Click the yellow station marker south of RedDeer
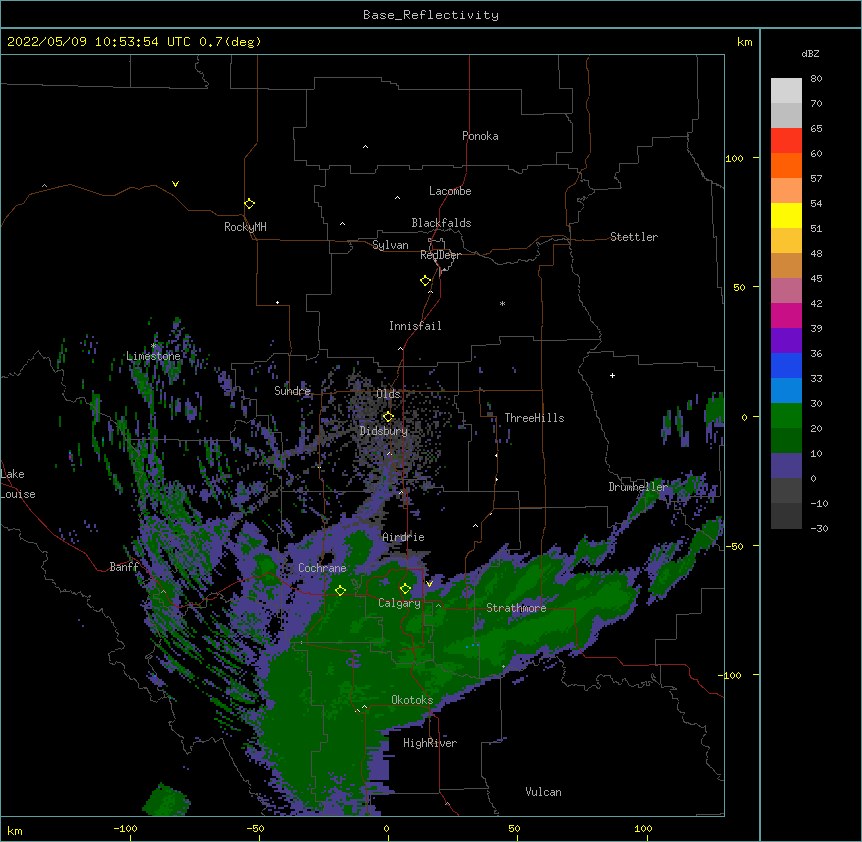 425,280
